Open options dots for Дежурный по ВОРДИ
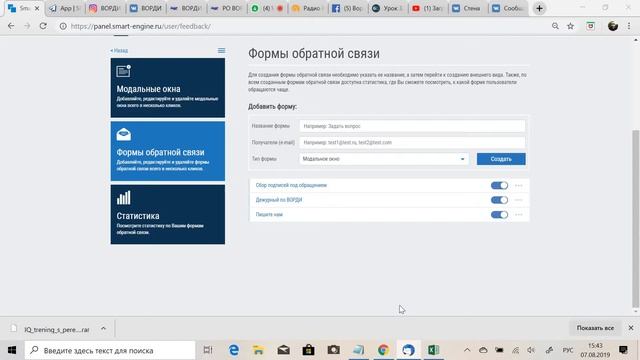The width and height of the screenshot is (640, 360). coord(518,200)
